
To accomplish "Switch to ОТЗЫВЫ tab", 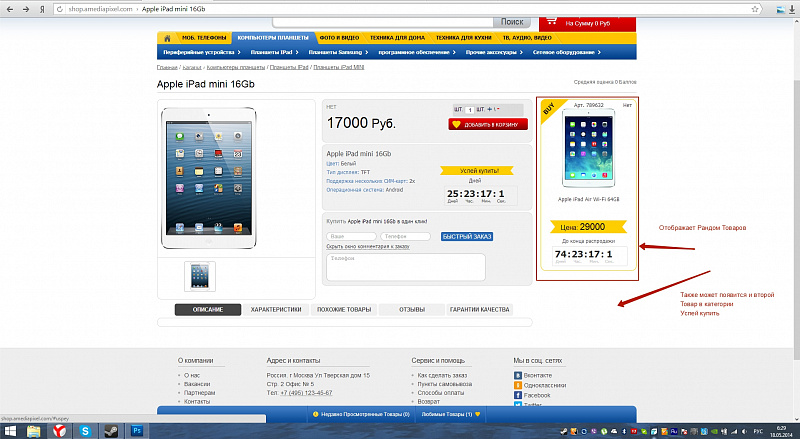I will pyautogui.click(x=412, y=309).
